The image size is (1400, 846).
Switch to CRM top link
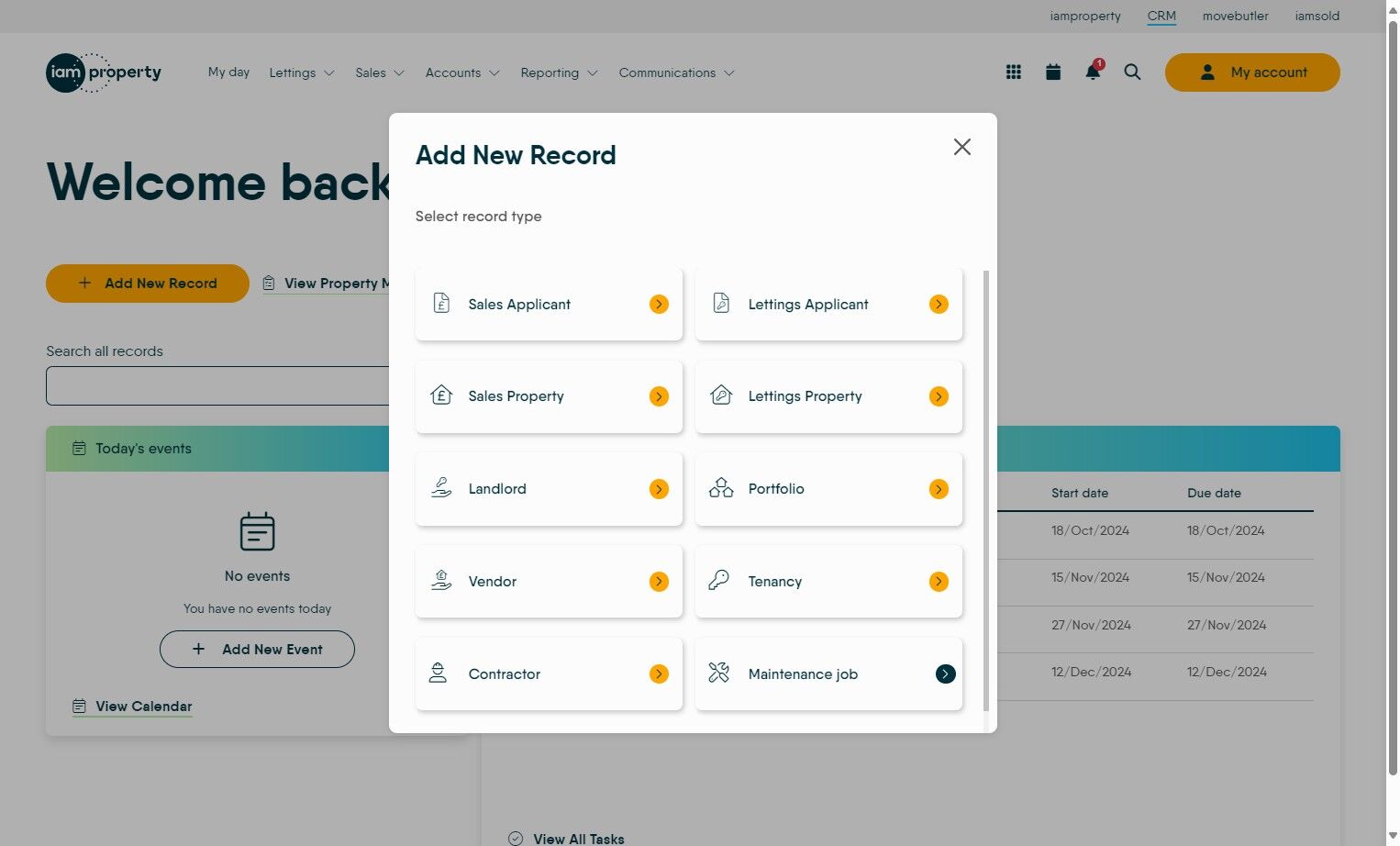point(1161,16)
